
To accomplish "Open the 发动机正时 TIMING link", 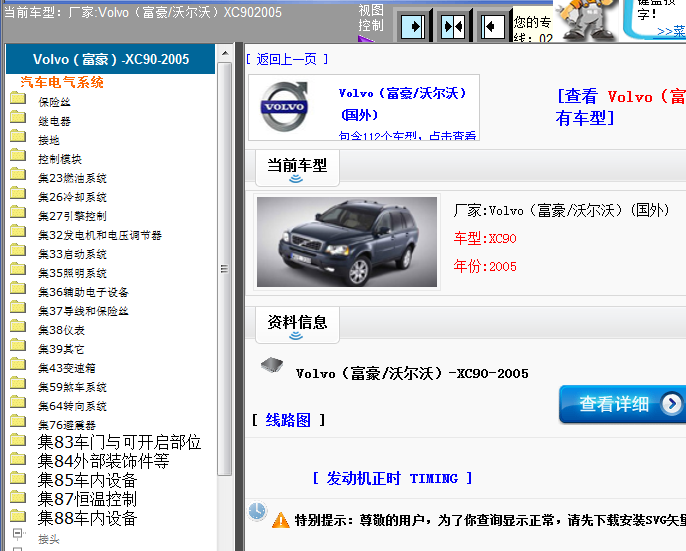I will [x=392, y=478].
